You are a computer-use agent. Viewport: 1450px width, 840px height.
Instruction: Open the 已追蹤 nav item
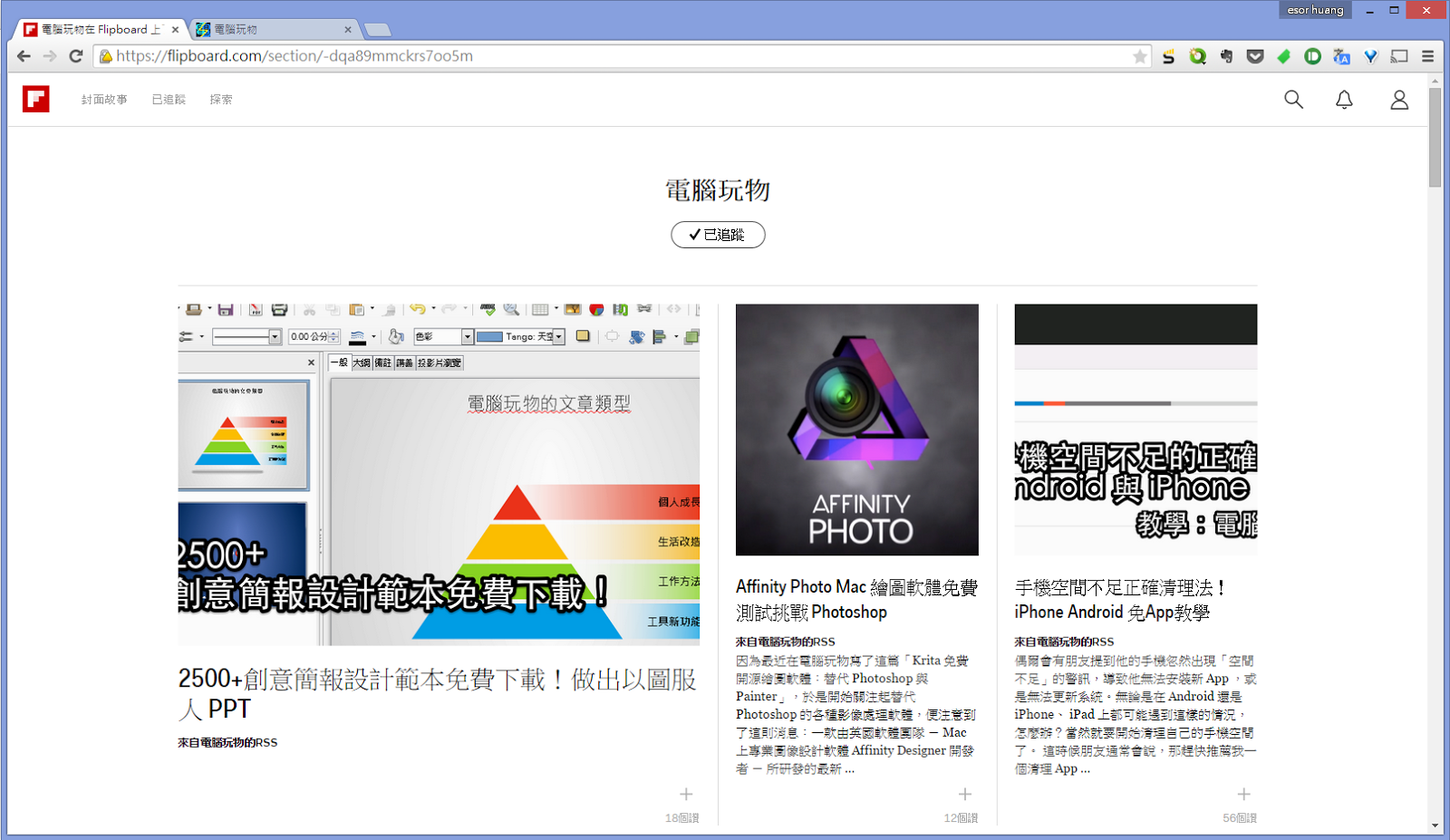click(x=169, y=100)
